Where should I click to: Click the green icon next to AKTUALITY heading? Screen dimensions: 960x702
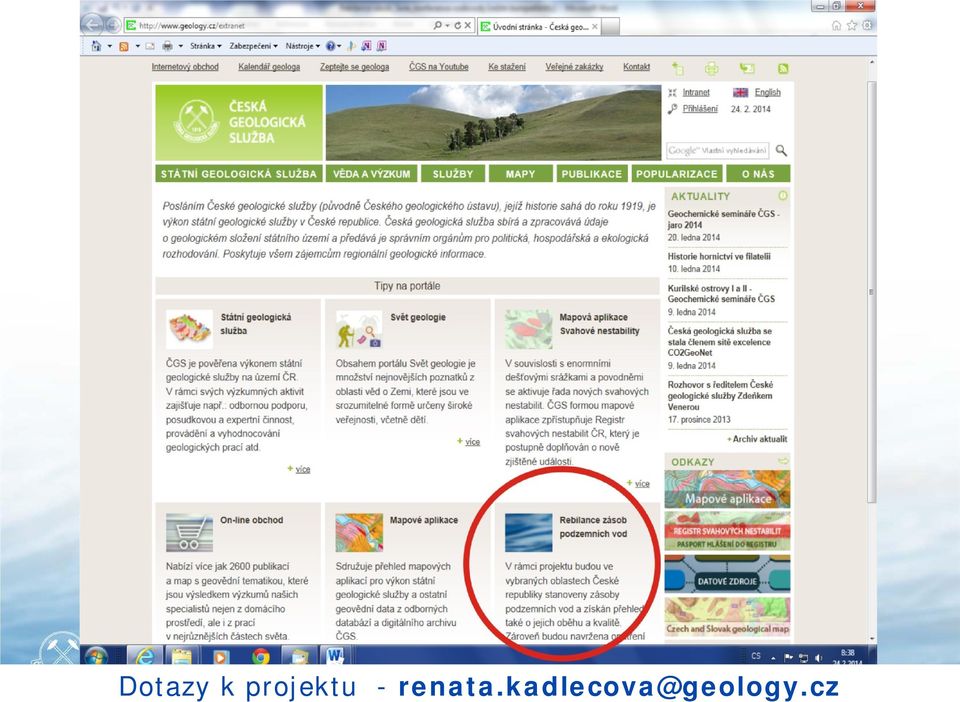click(782, 196)
